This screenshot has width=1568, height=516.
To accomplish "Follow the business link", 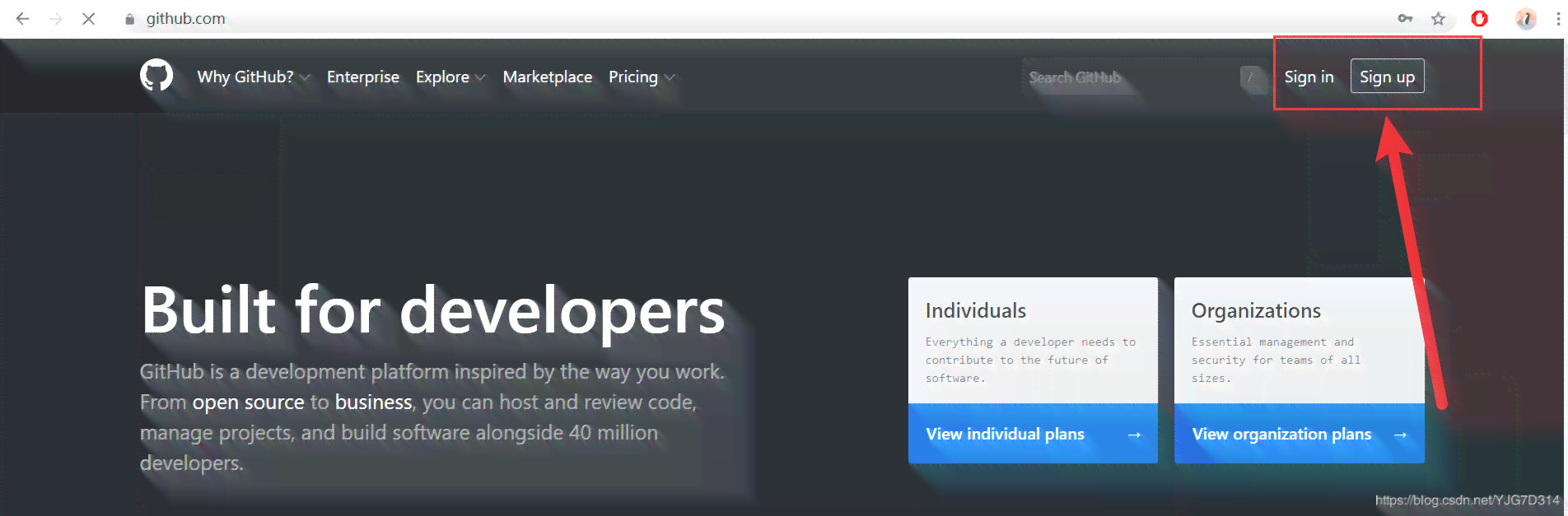I will tap(373, 402).
